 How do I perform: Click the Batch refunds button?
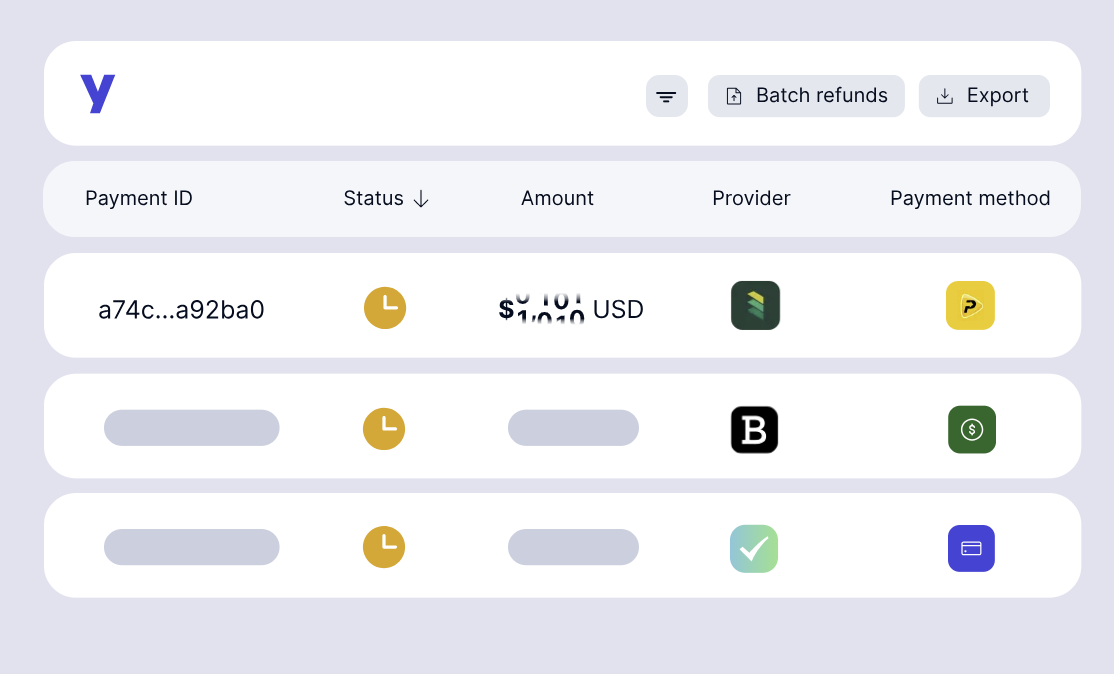click(806, 96)
